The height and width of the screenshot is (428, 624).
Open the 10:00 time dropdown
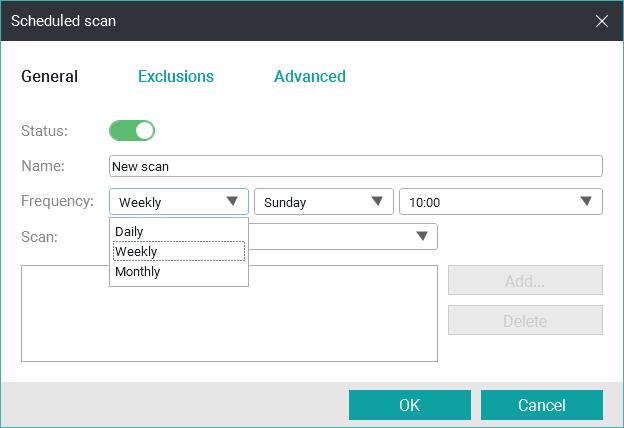coord(501,202)
